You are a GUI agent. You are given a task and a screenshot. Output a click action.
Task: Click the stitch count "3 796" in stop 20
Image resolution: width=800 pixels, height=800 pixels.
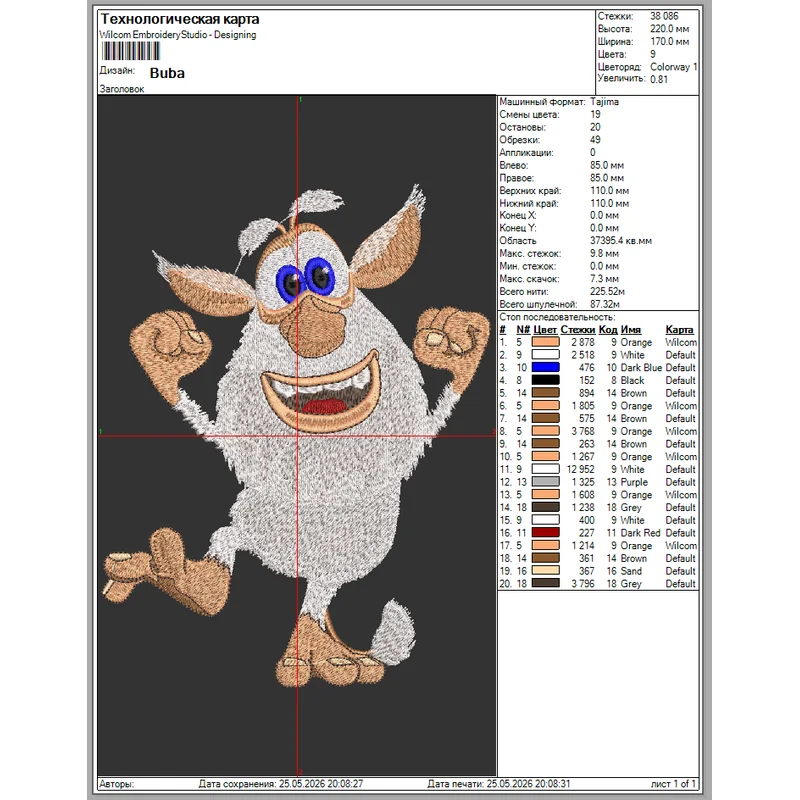[583, 583]
